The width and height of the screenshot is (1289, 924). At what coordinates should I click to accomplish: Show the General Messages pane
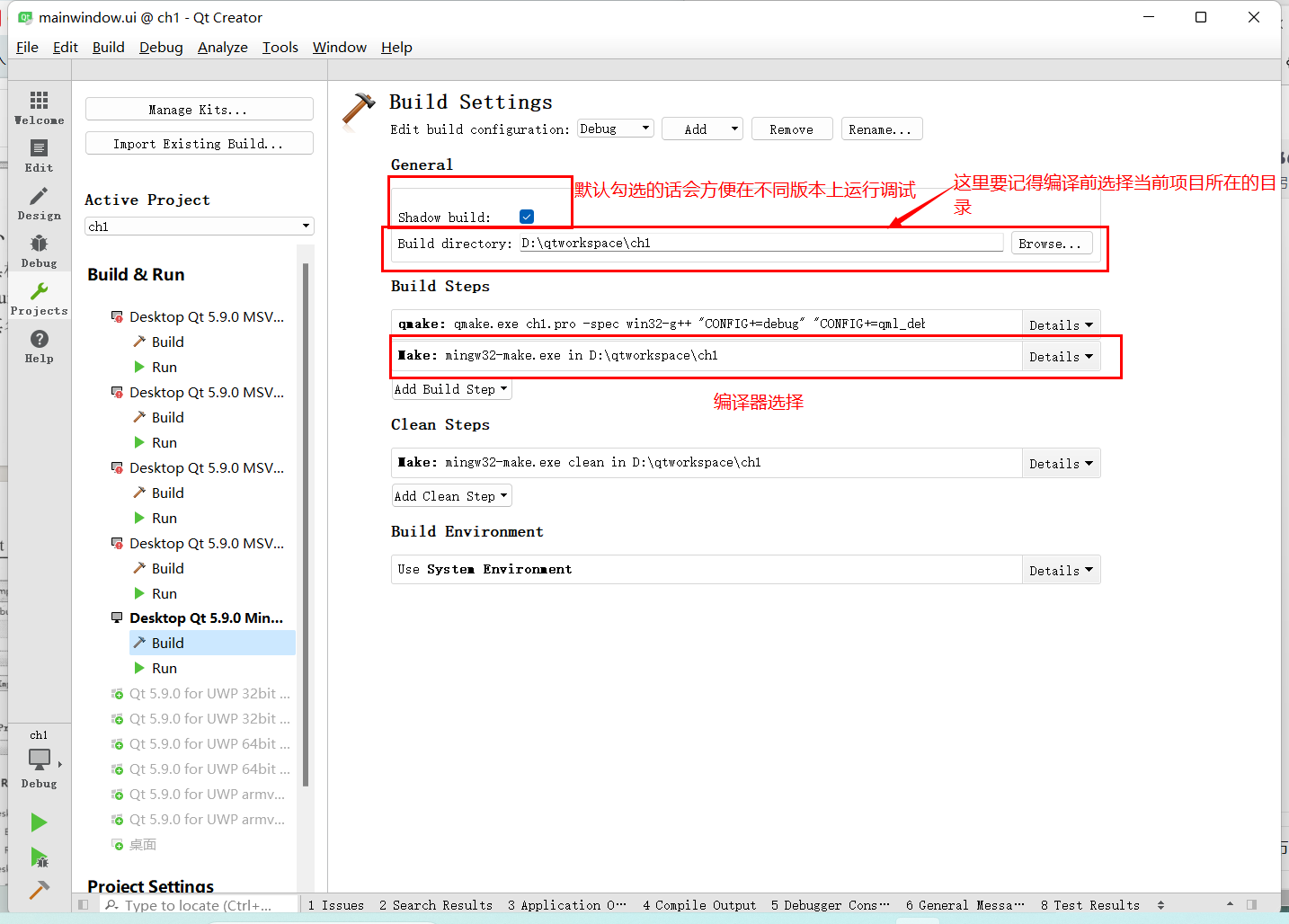click(x=965, y=905)
